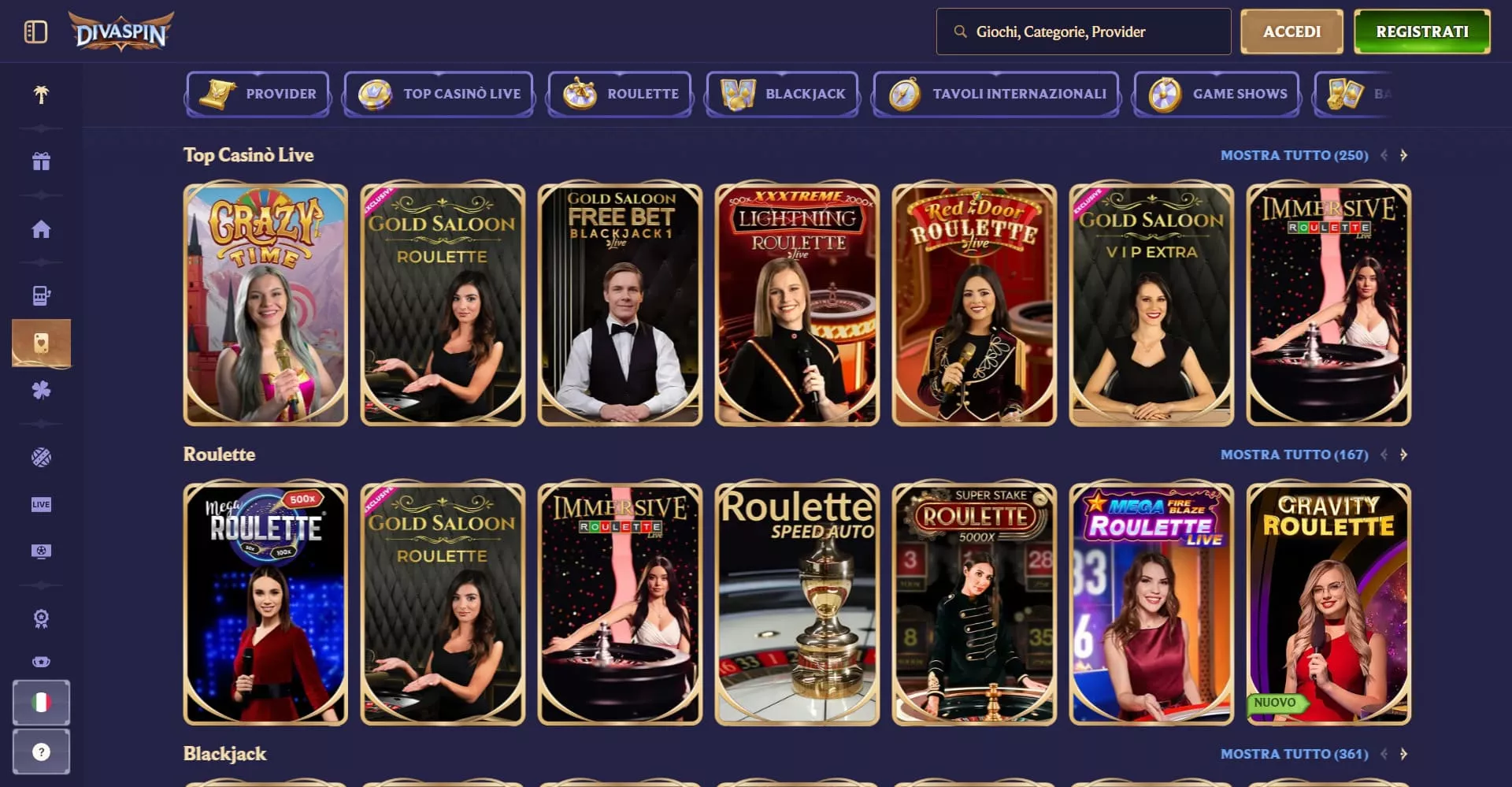1512x787 pixels.
Task: Open the Crazy Time game thumbnail
Action: pyautogui.click(x=265, y=305)
